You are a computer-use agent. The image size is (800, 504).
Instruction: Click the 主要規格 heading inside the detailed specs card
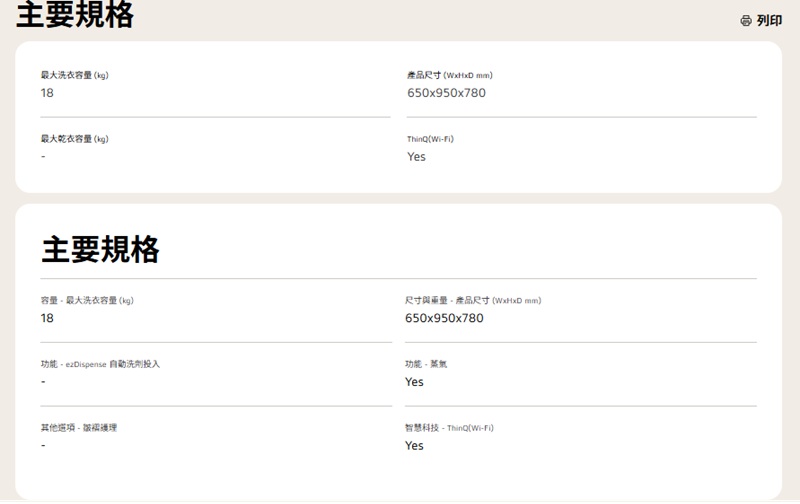pos(100,249)
